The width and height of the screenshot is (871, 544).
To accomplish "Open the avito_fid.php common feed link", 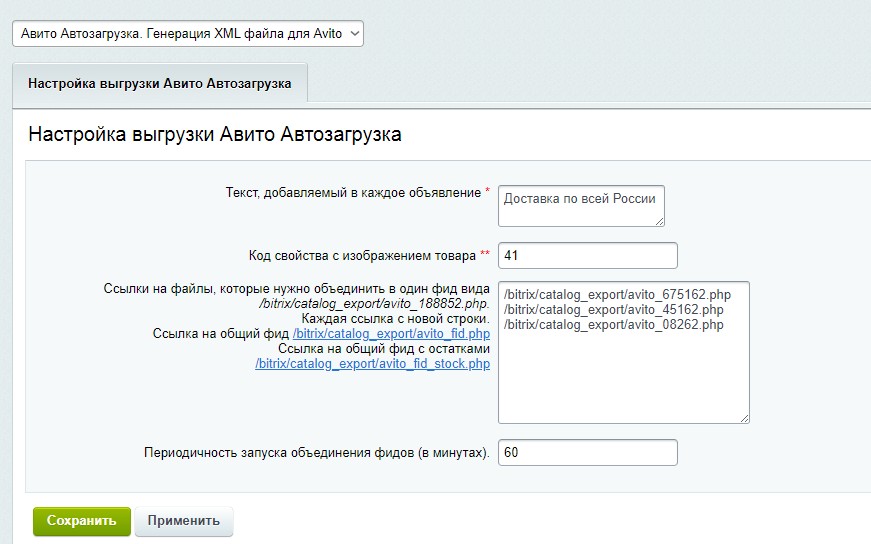I will (391, 333).
